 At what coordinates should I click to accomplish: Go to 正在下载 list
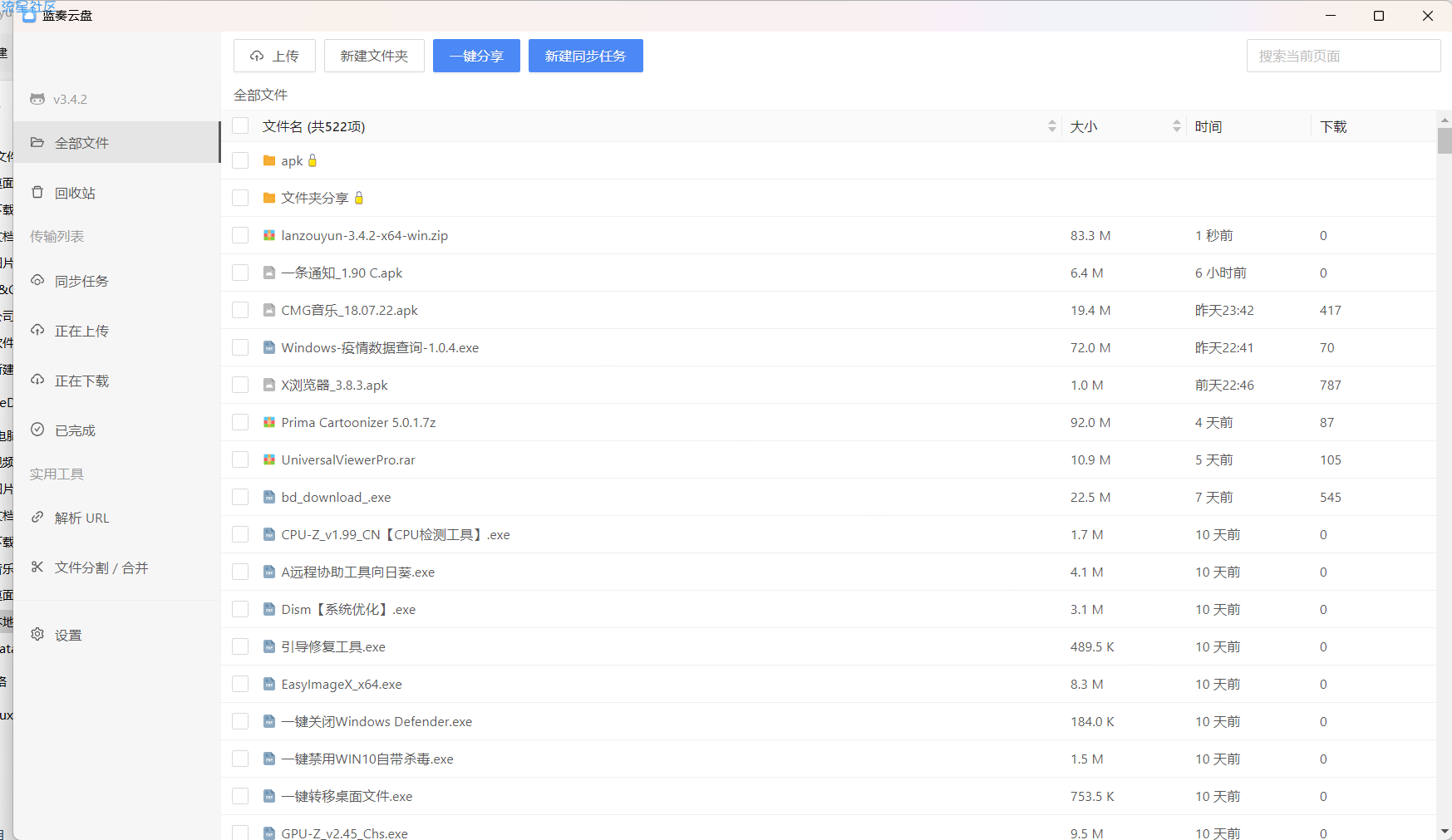click(116, 380)
